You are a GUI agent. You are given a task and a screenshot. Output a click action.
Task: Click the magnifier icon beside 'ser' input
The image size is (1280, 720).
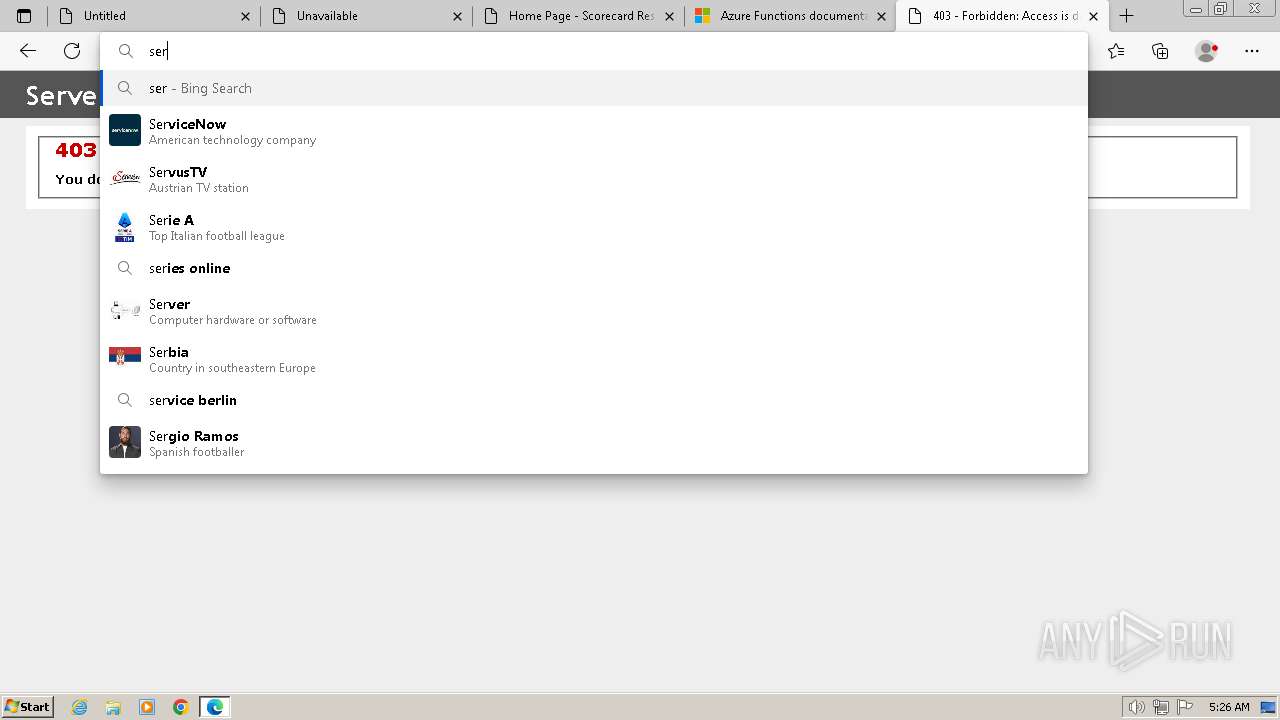[126, 51]
